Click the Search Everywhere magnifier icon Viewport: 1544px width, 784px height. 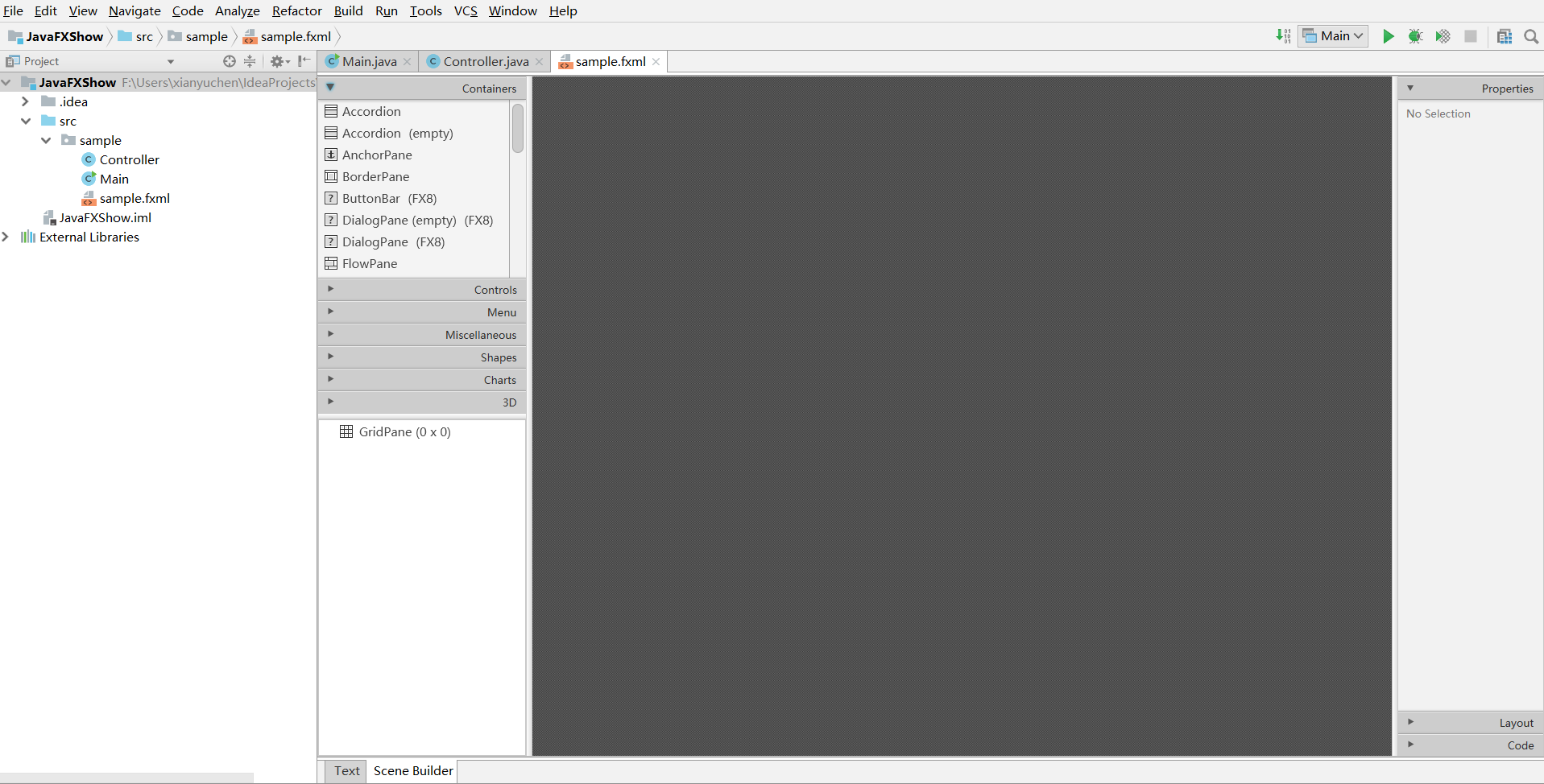point(1531,36)
